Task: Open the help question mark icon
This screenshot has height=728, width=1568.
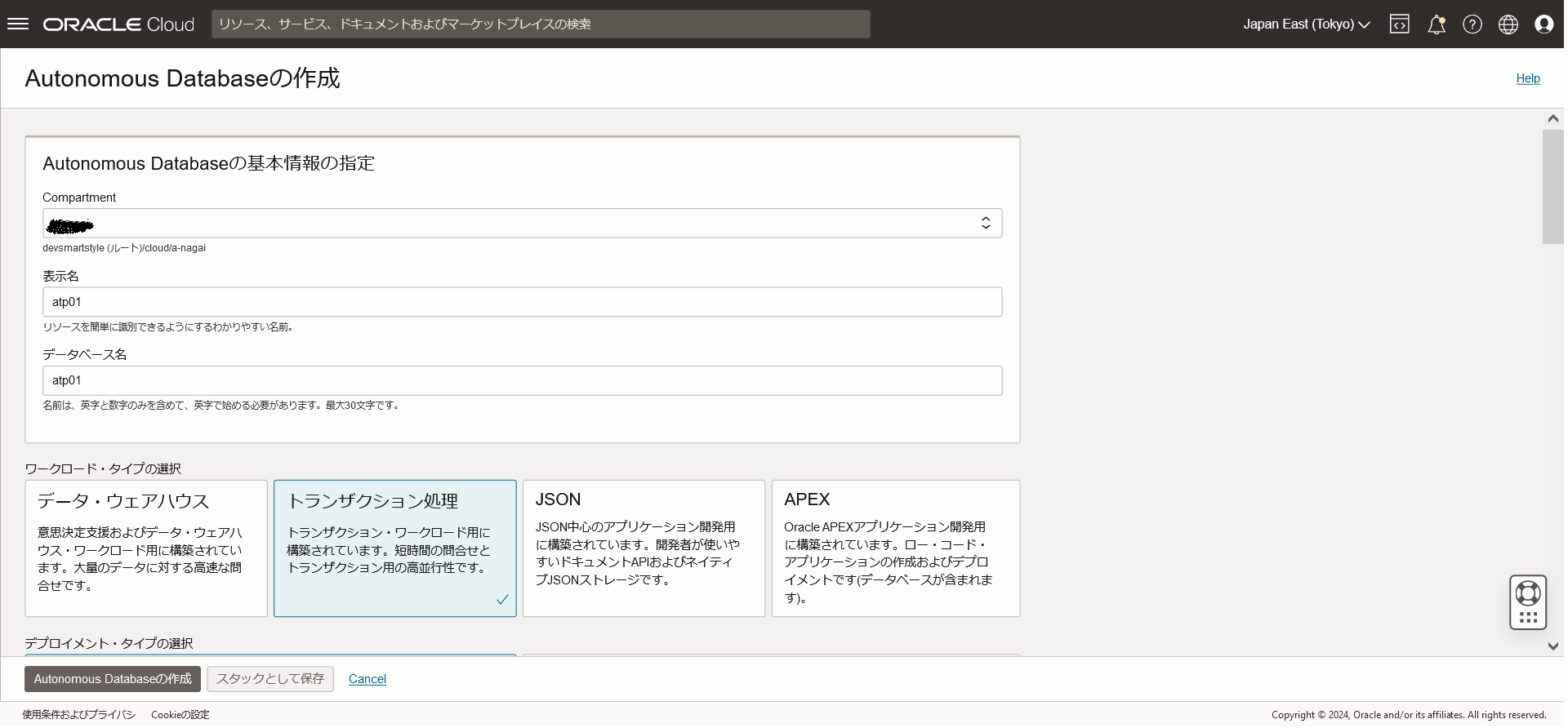Action: 1472,24
